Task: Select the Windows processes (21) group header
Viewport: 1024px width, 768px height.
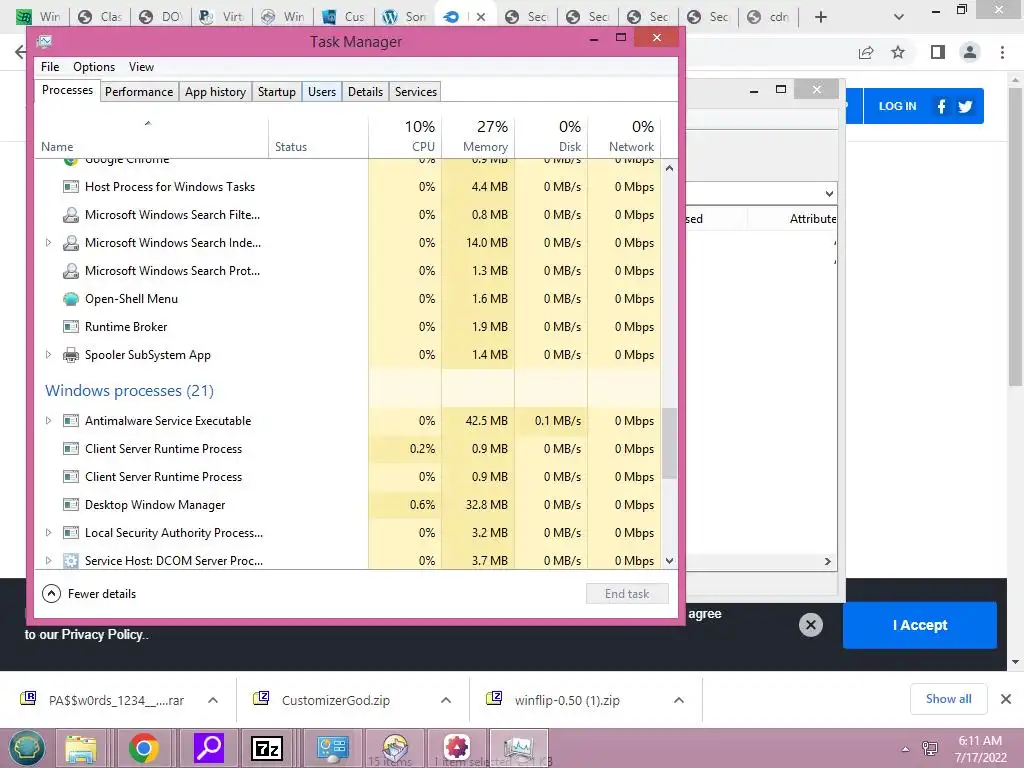Action: pyautogui.click(x=129, y=391)
